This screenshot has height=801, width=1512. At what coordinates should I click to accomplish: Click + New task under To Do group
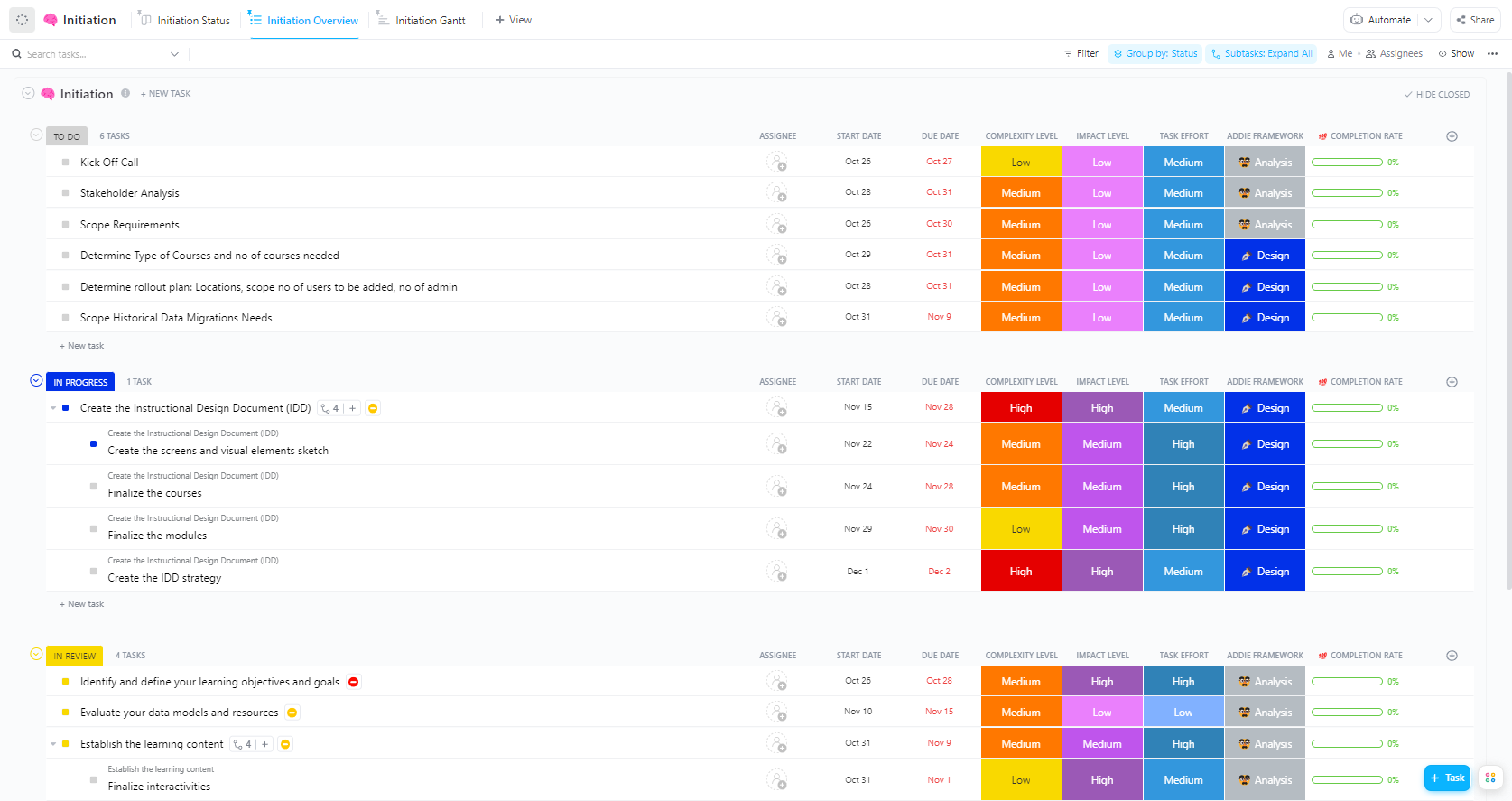81,346
